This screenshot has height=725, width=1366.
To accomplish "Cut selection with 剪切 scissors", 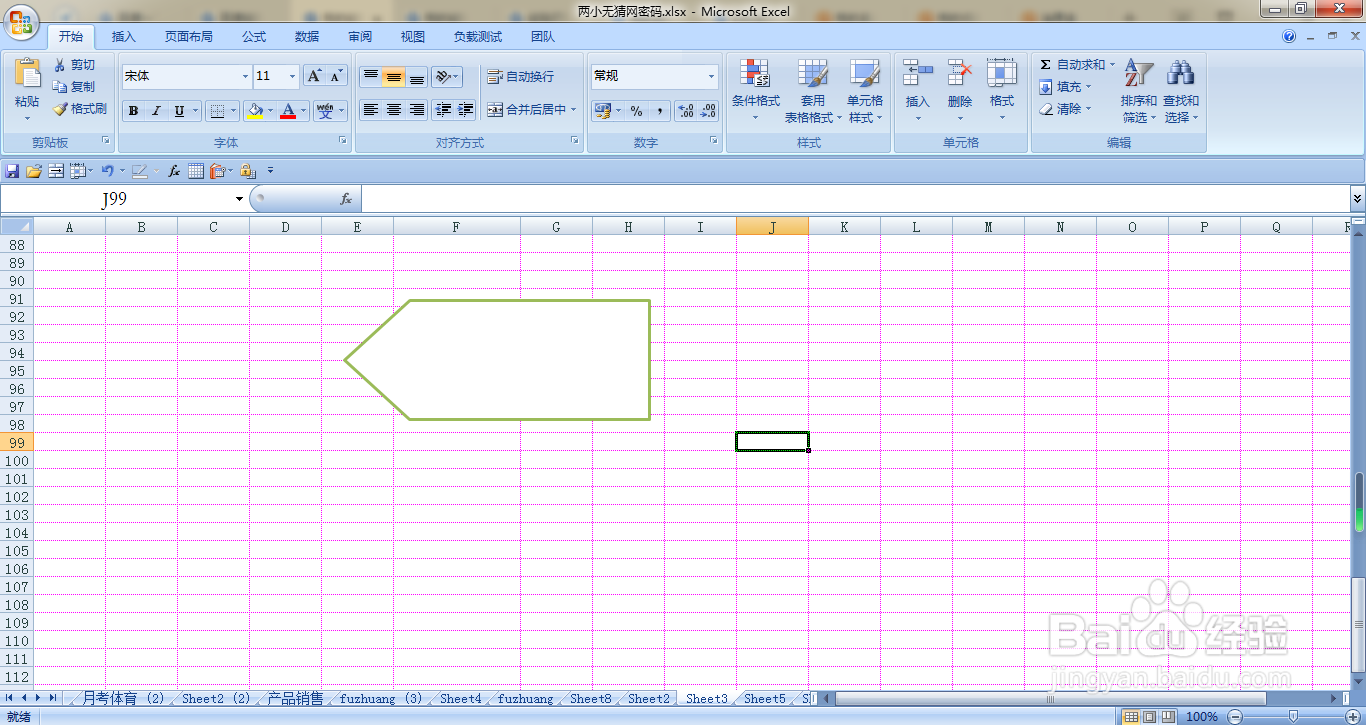I will pyautogui.click(x=74, y=65).
